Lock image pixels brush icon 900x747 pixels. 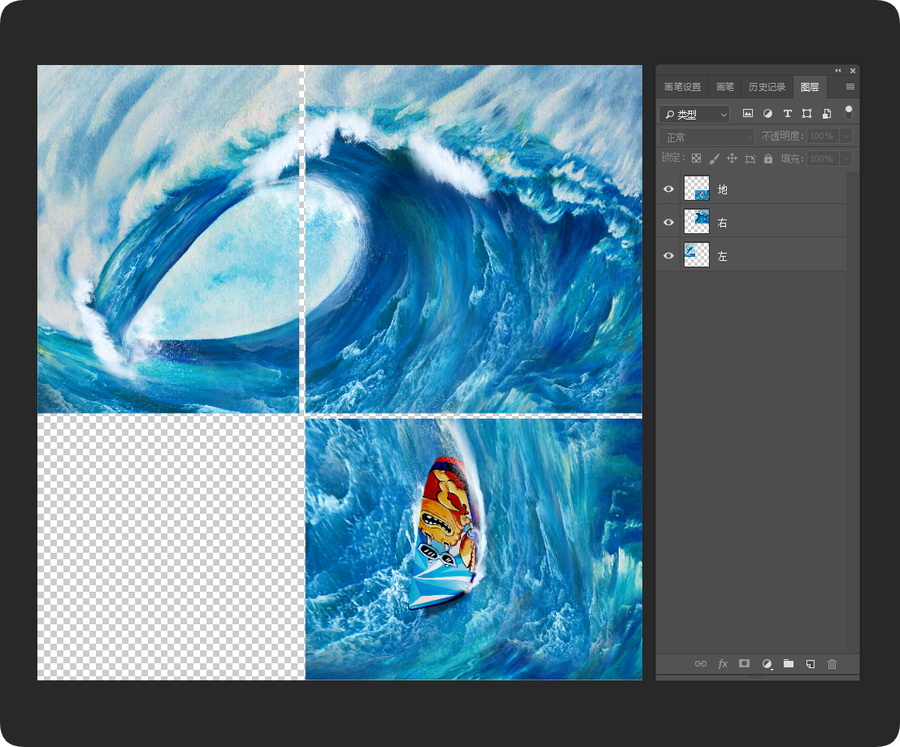coord(714,158)
